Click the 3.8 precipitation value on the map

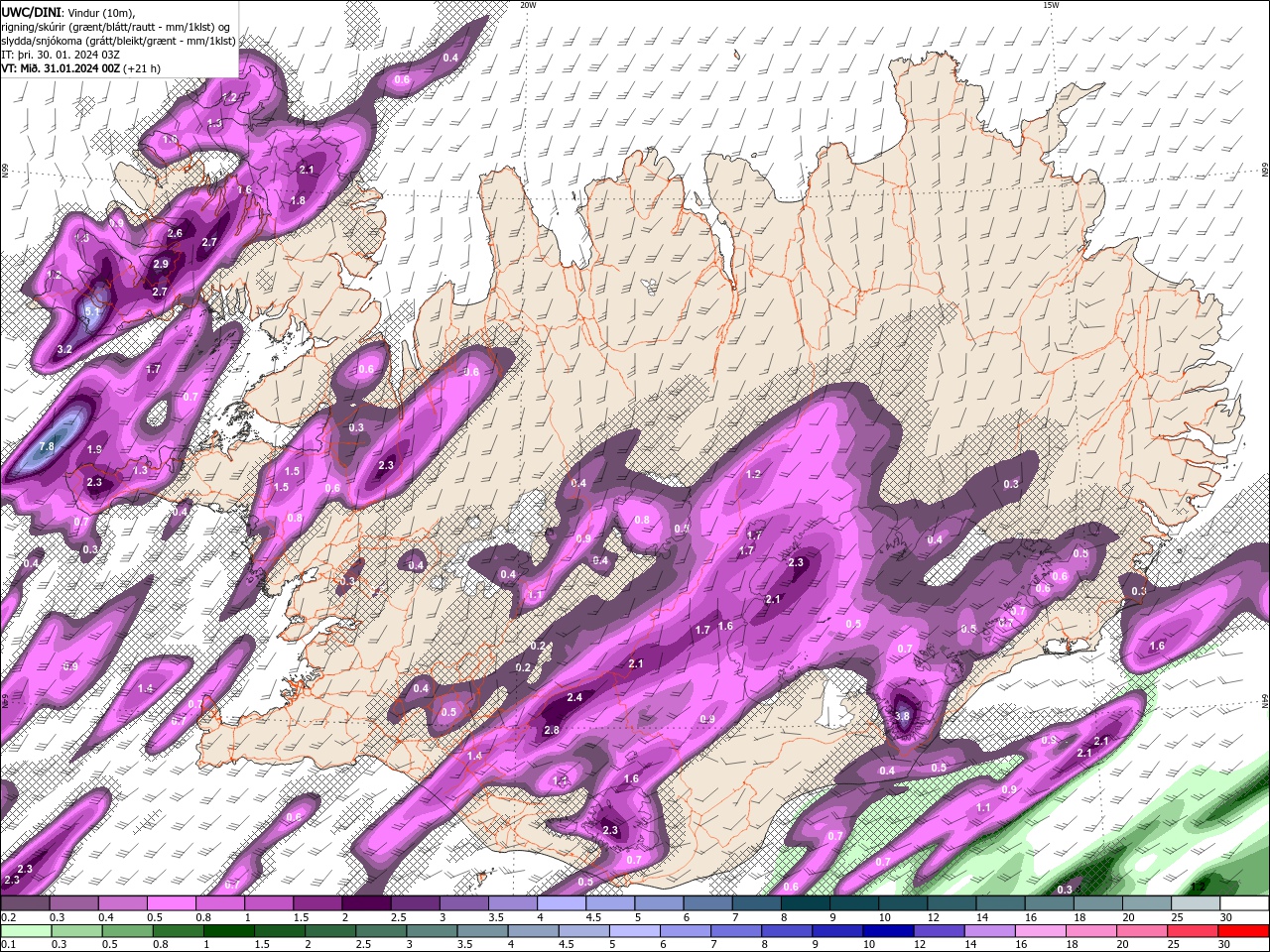(x=902, y=716)
